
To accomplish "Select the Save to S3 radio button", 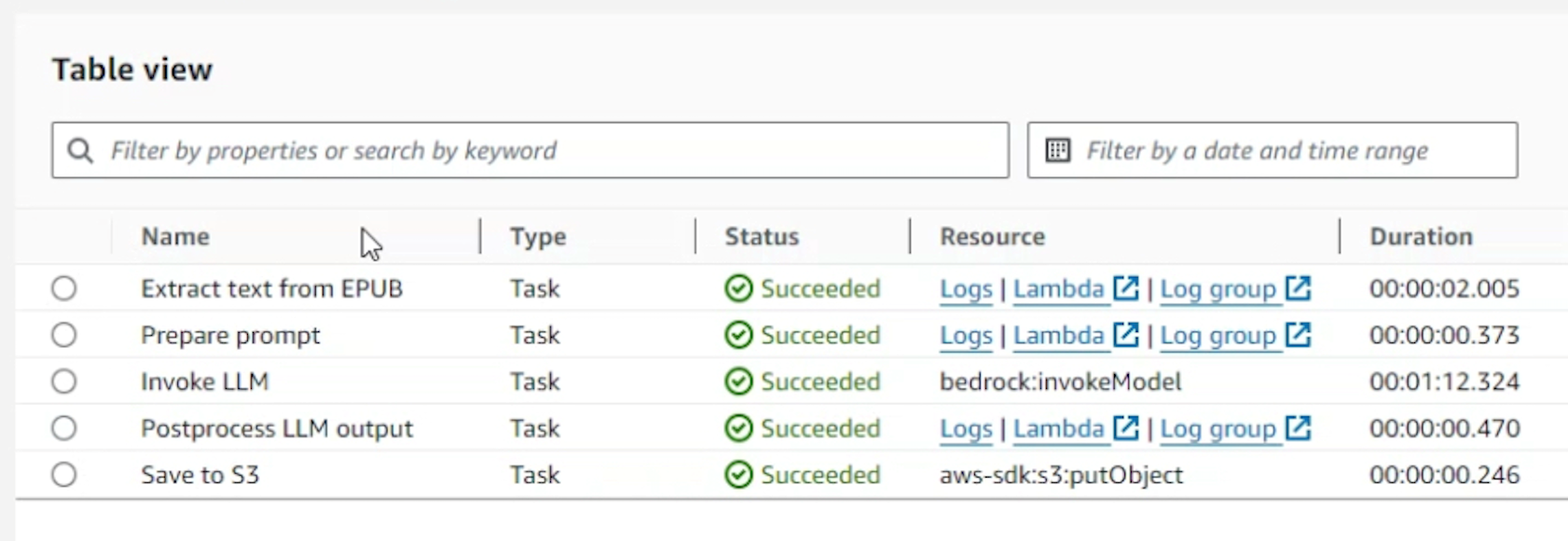I will click(64, 475).
